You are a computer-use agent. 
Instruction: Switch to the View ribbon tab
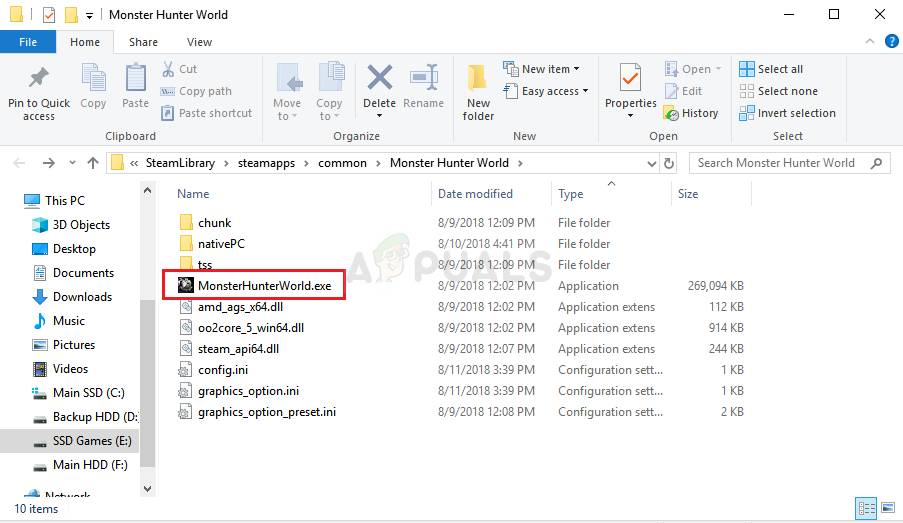(199, 42)
